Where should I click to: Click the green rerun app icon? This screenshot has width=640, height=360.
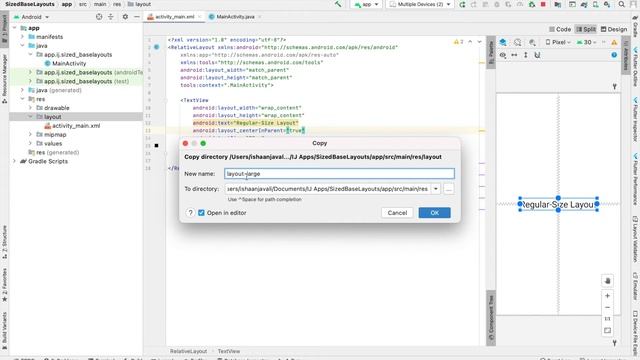point(462,4)
